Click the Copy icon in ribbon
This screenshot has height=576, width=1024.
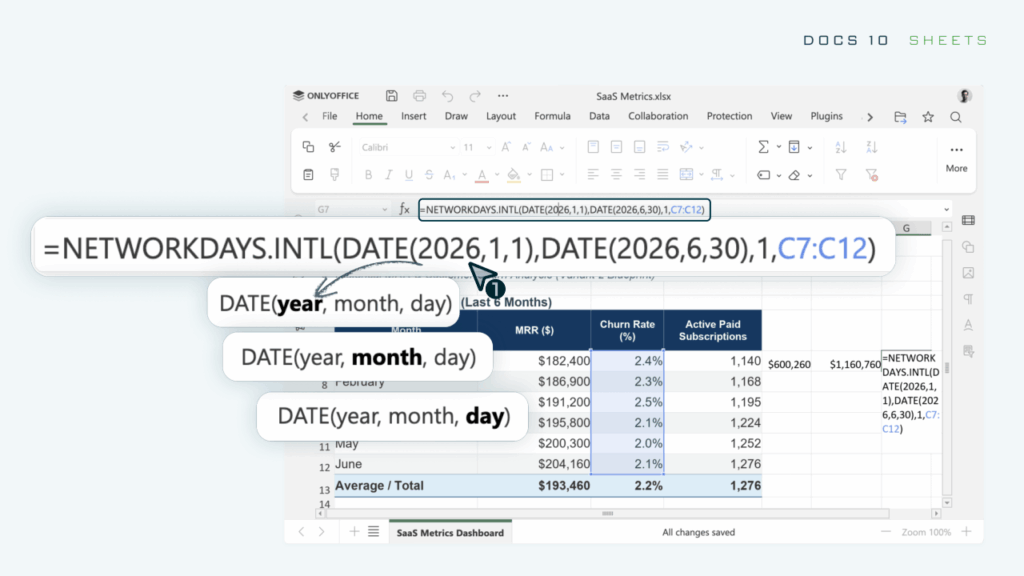308,147
